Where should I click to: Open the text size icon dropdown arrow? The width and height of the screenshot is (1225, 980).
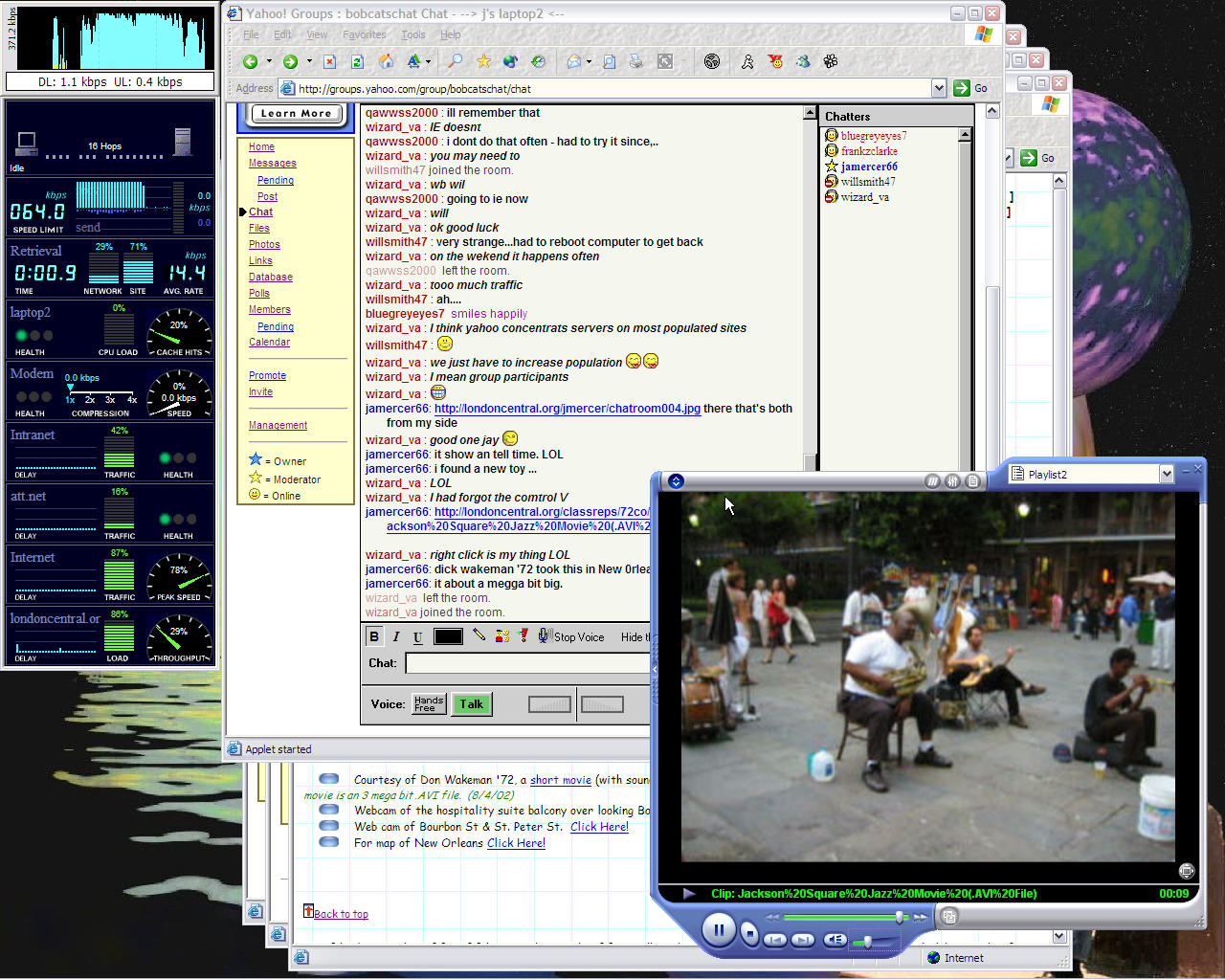pos(428,61)
